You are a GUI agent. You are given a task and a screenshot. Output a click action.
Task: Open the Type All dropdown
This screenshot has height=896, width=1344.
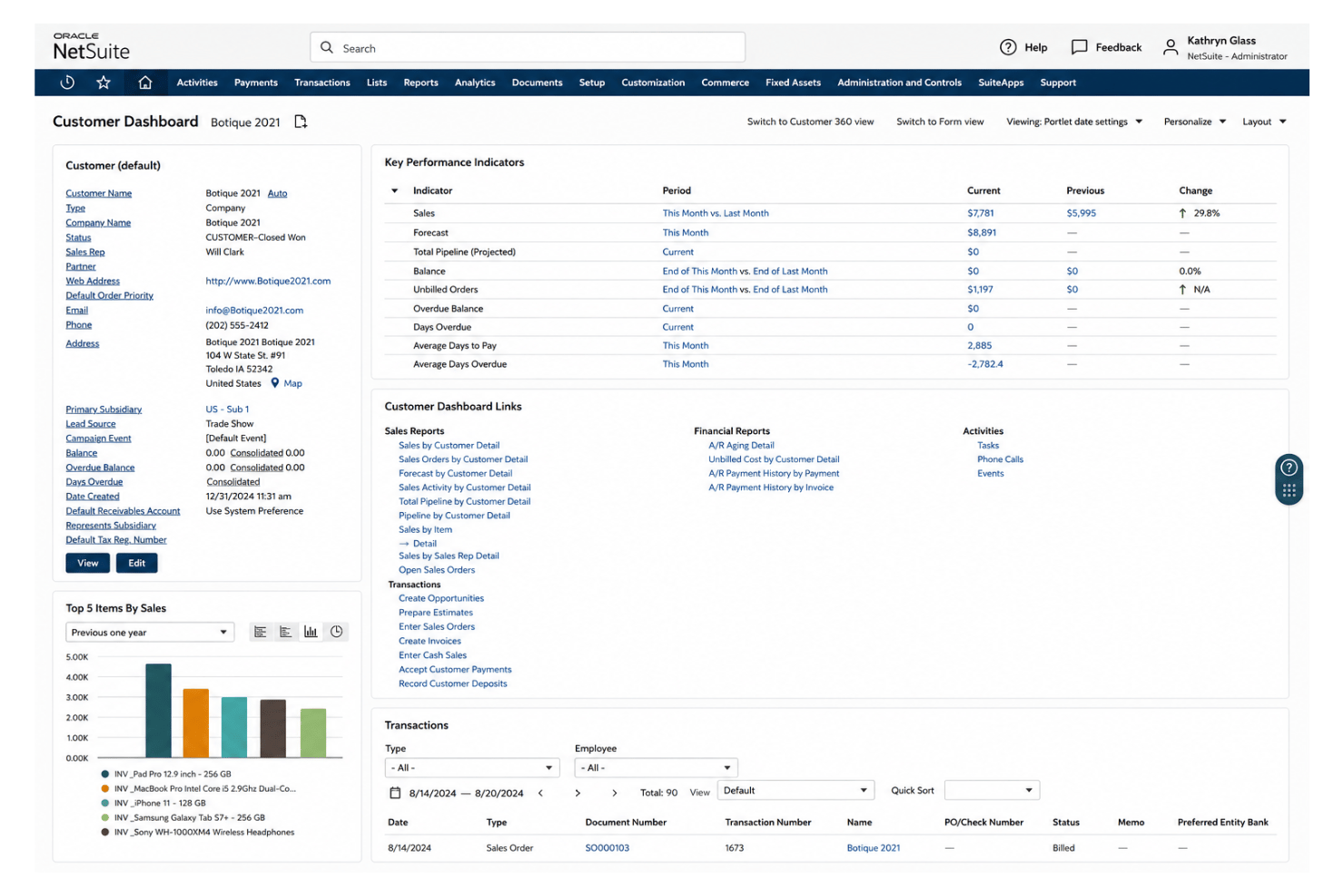point(472,768)
